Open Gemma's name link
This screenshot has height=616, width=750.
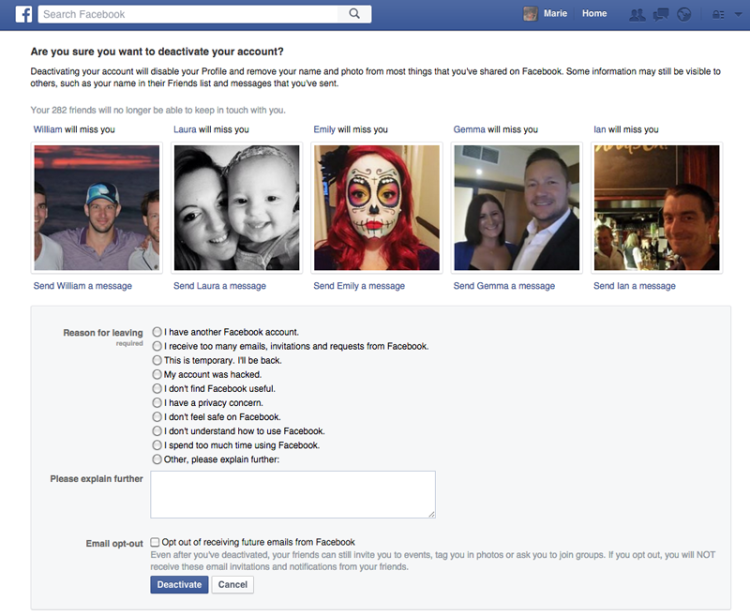tap(469, 129)
